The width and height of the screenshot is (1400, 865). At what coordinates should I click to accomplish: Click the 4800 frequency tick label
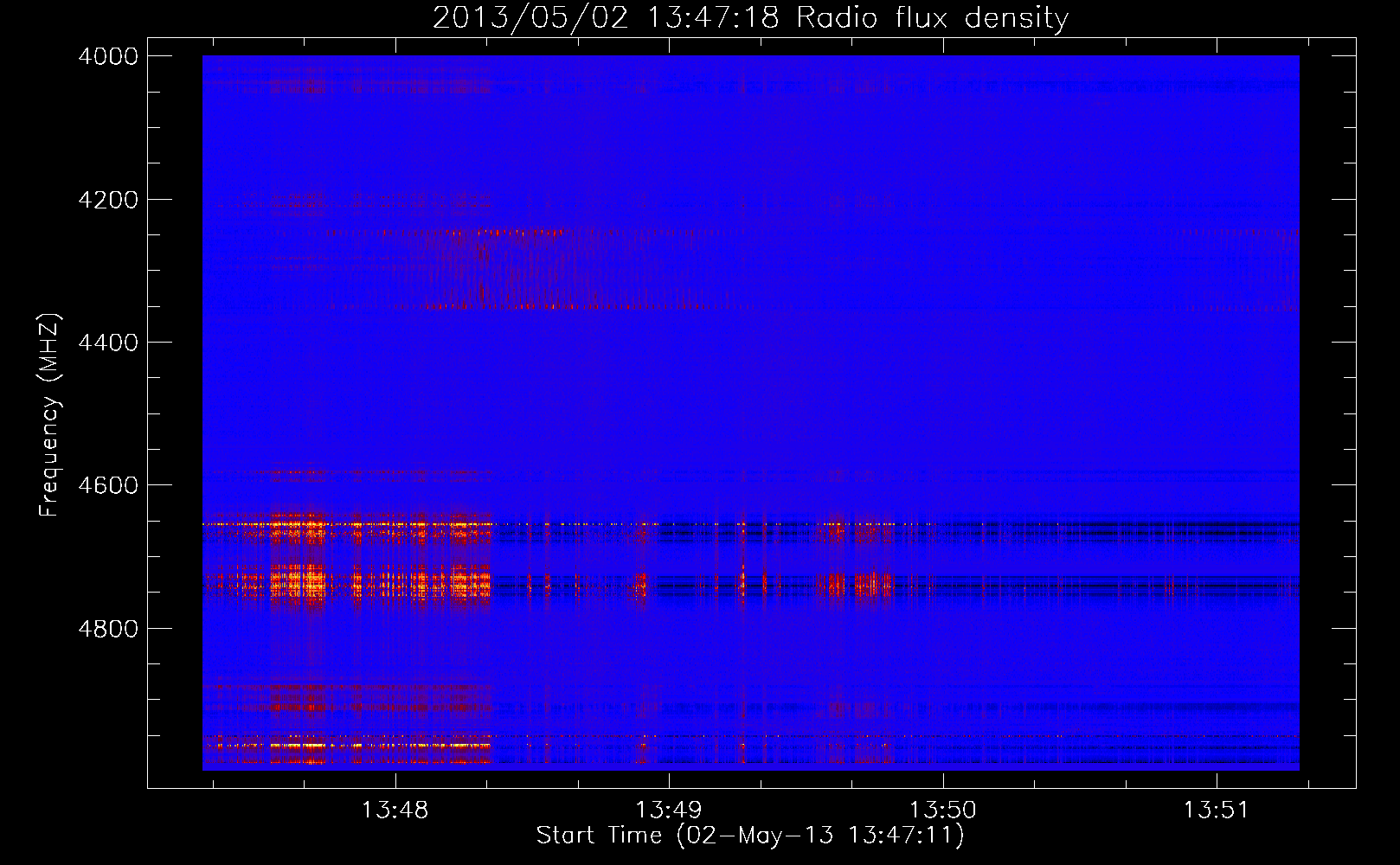click(108, 628)
